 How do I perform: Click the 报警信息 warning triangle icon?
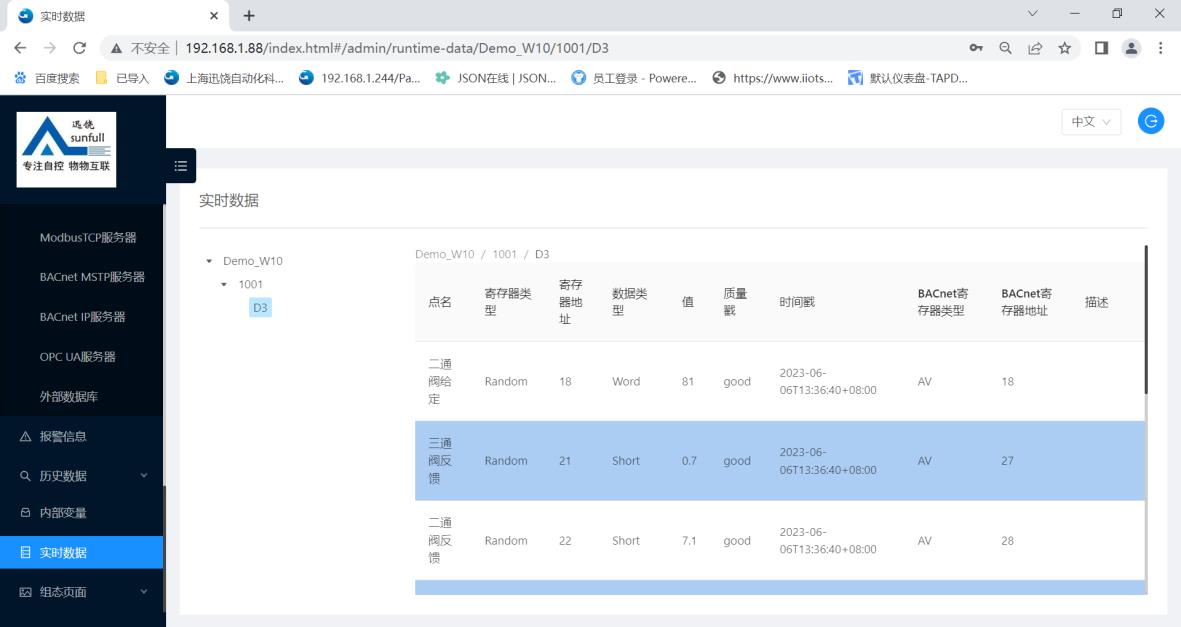coord(25,436)
